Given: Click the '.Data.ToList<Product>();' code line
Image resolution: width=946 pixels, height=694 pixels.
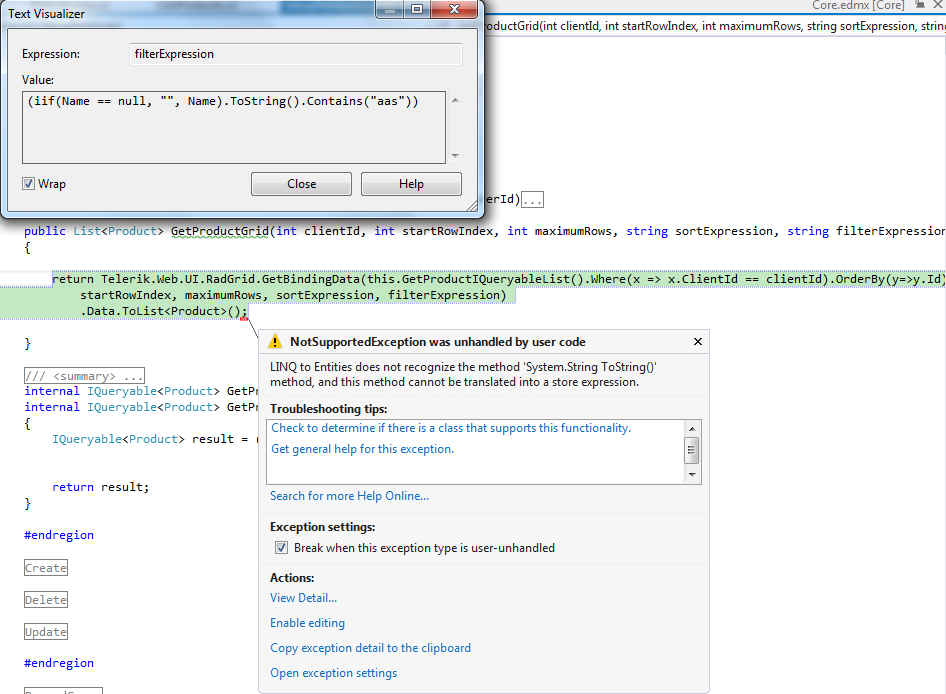Looking at the screenshot, I should [x=163, y=311].
